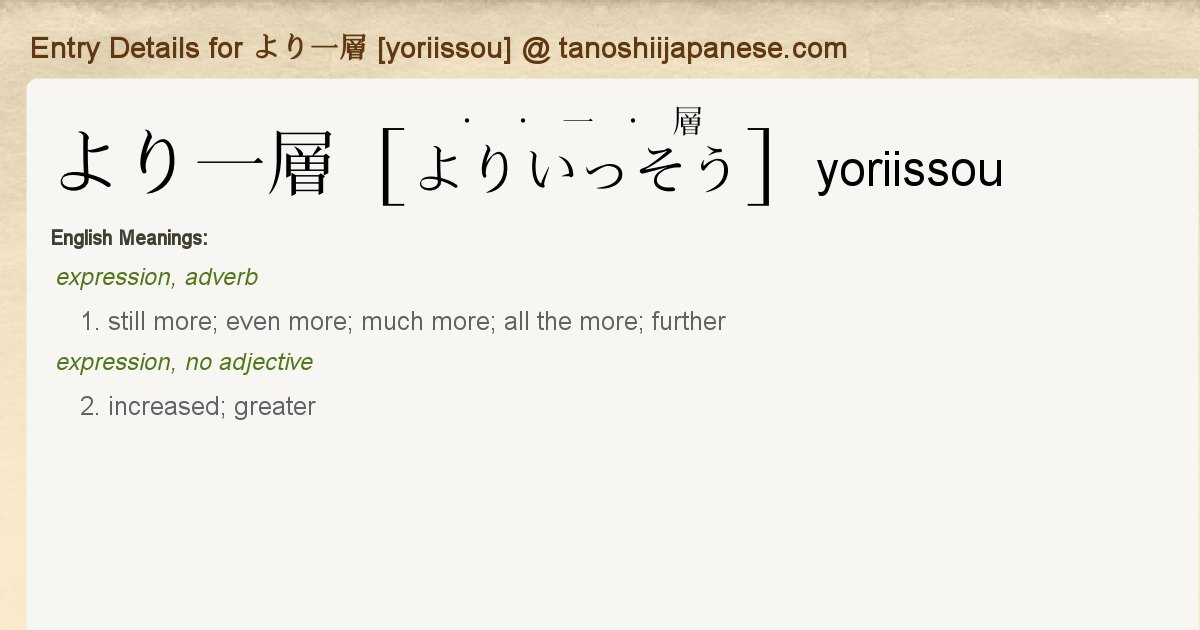Click the page title heading text
This screenshot has width=1200, height=630.
pyautogui.click(x=439, y=48)
